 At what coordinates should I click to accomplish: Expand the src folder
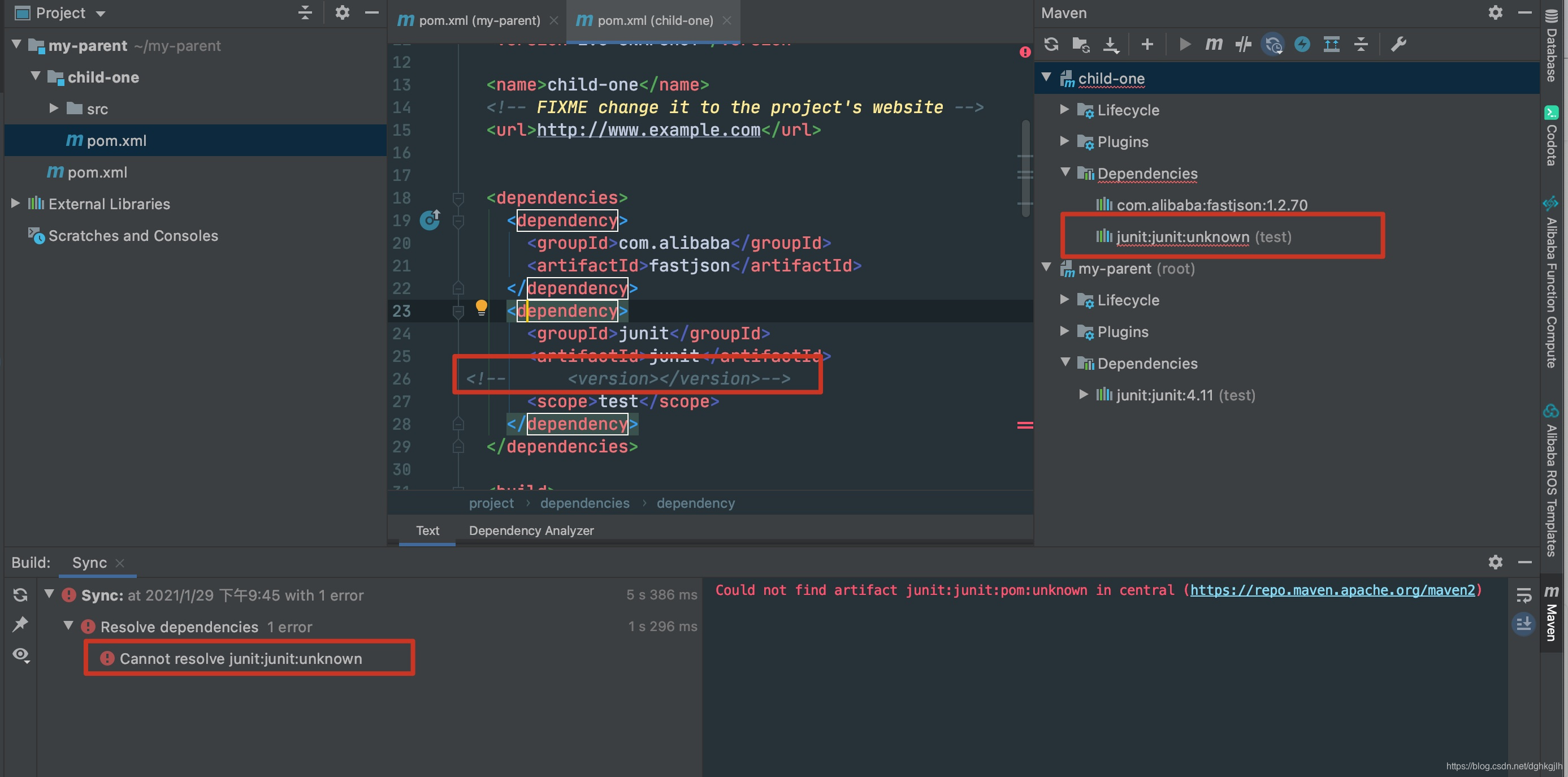[x=54, y=109]
